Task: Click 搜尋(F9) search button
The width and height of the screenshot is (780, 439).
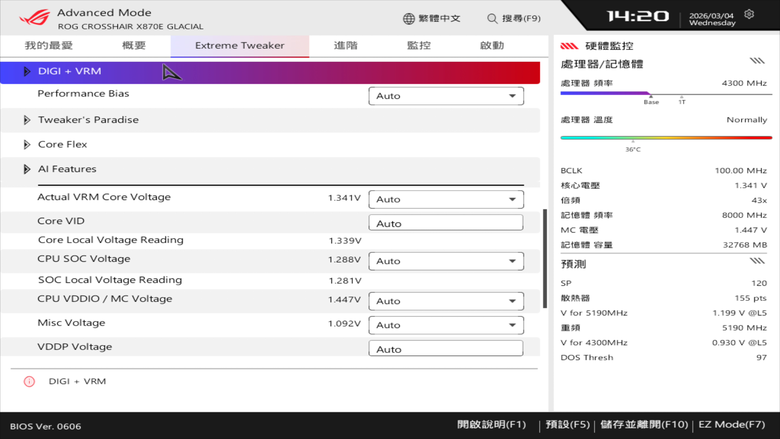Action: click(x=514, y=18)
